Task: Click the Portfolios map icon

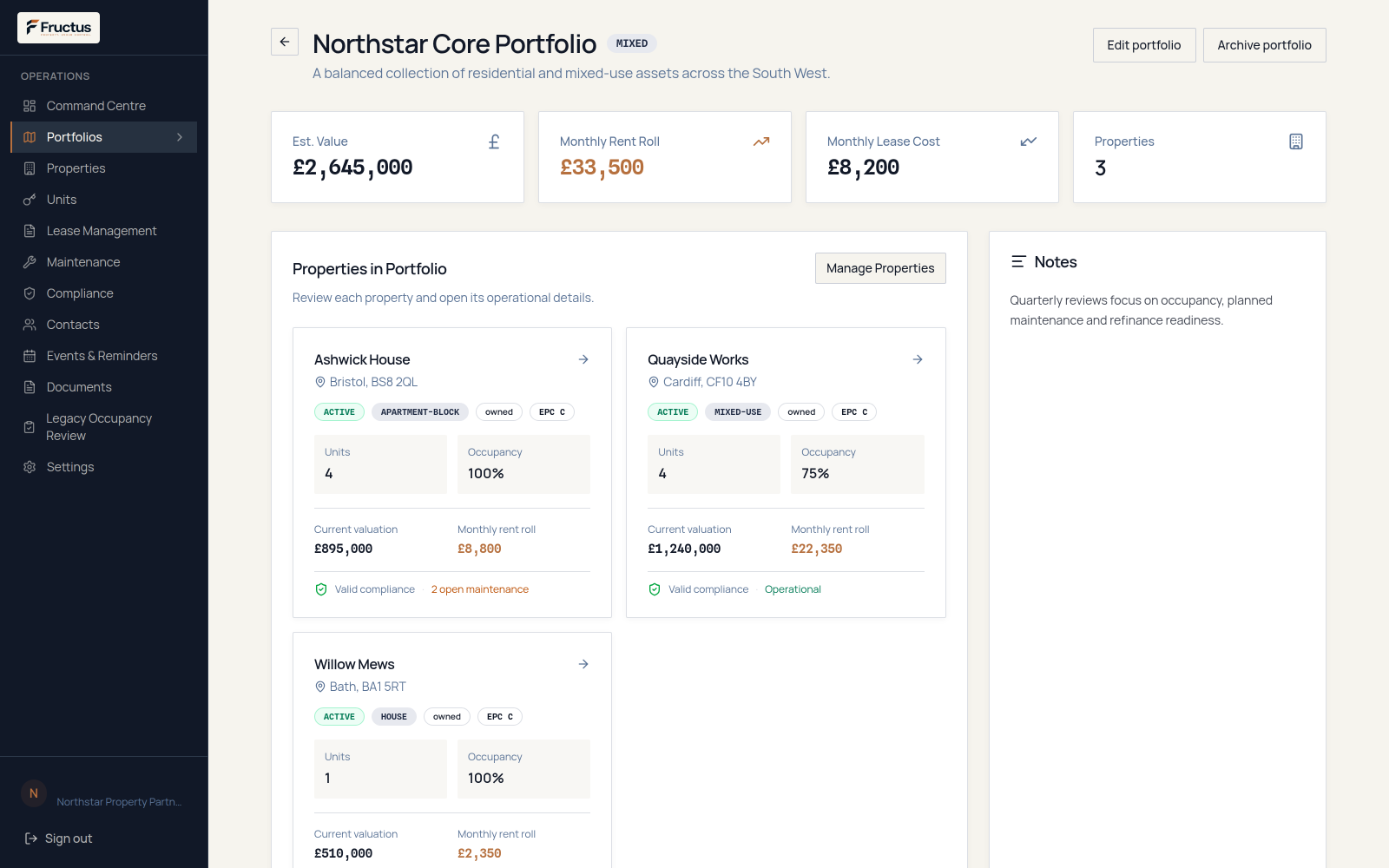Action: click(30, 137)
